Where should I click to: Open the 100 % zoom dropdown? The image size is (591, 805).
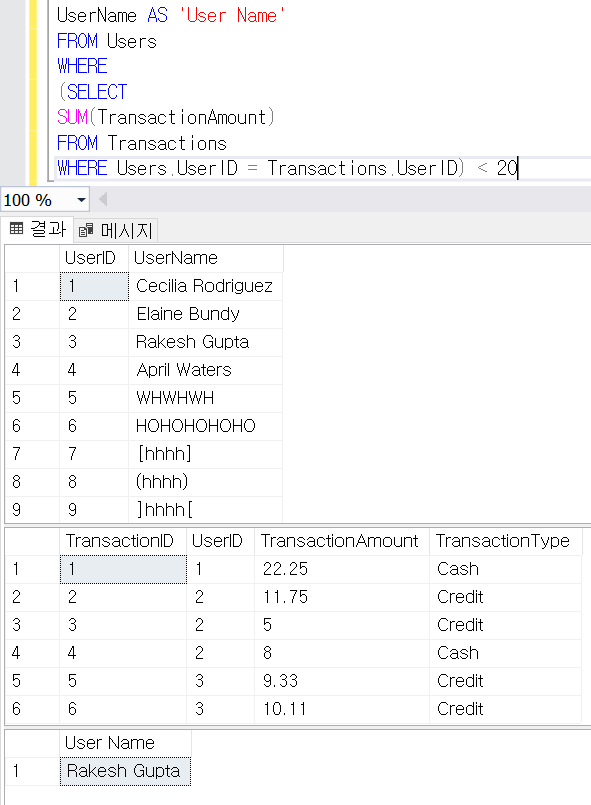click(x=81, y=200)
